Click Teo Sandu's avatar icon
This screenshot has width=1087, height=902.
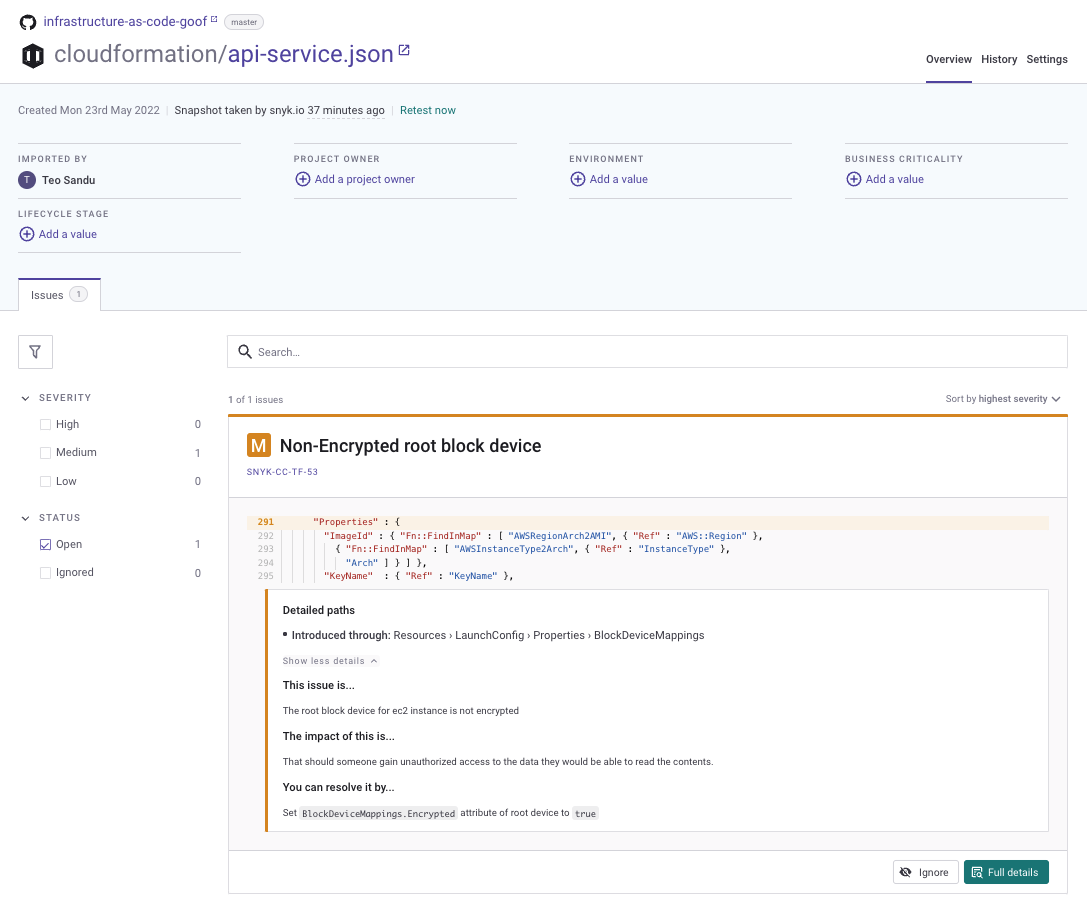(25, 179)
